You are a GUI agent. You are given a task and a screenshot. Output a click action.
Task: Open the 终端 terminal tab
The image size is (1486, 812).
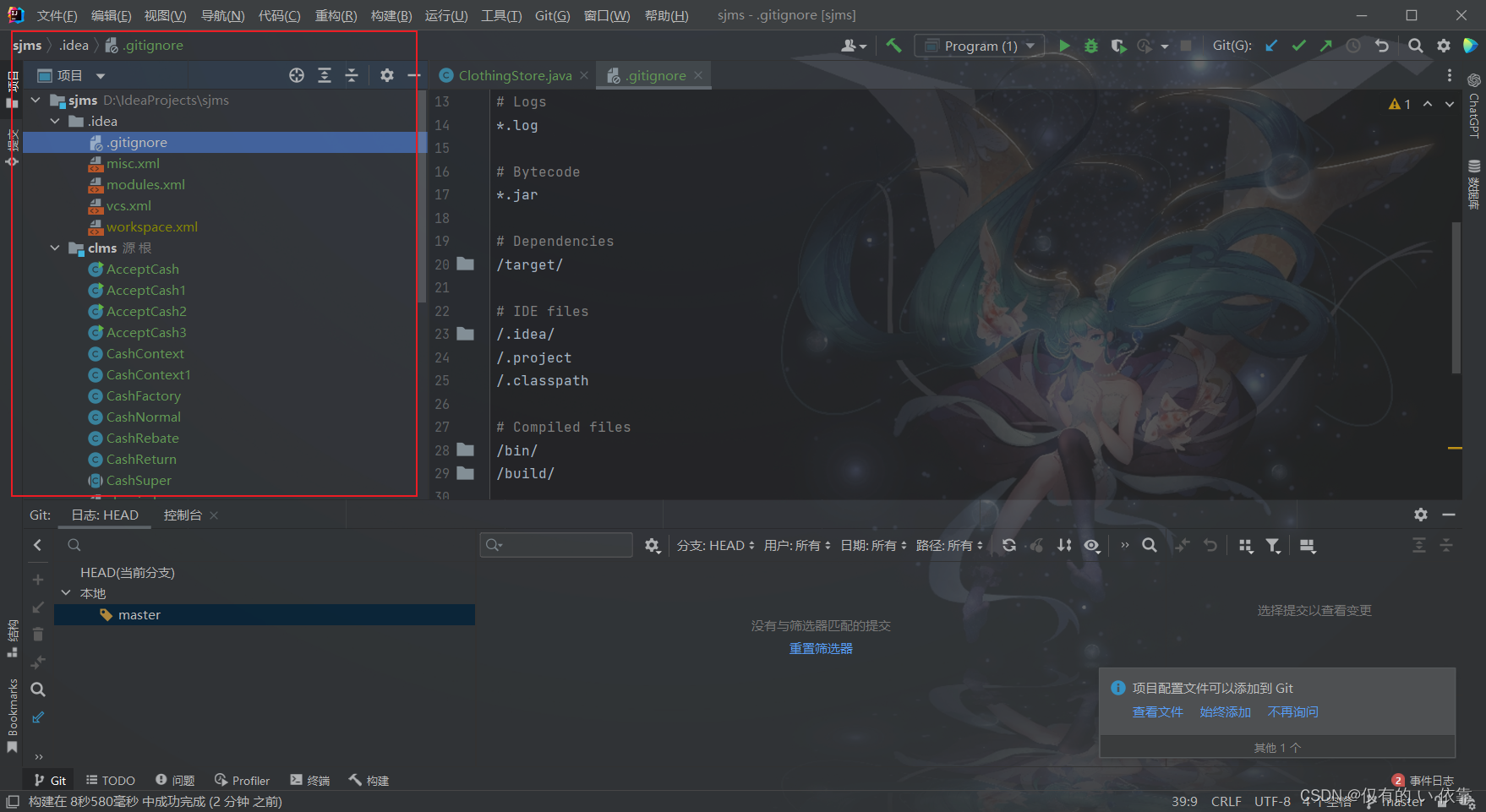309,781
